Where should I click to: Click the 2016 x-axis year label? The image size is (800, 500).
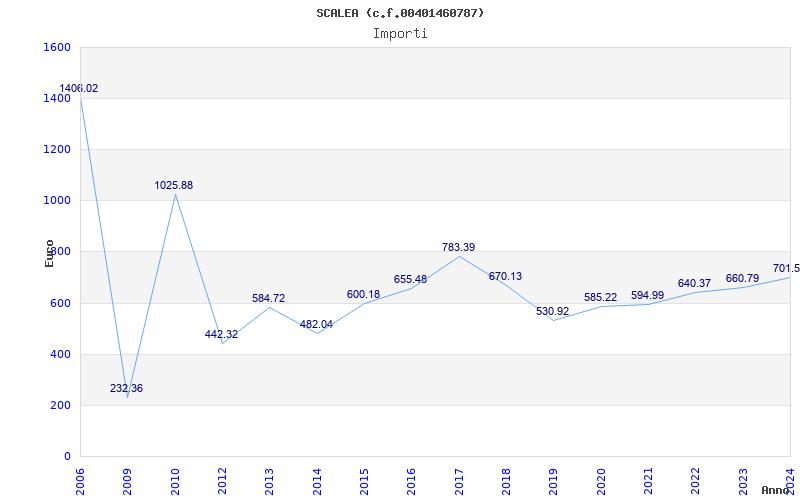pos(412,481)
